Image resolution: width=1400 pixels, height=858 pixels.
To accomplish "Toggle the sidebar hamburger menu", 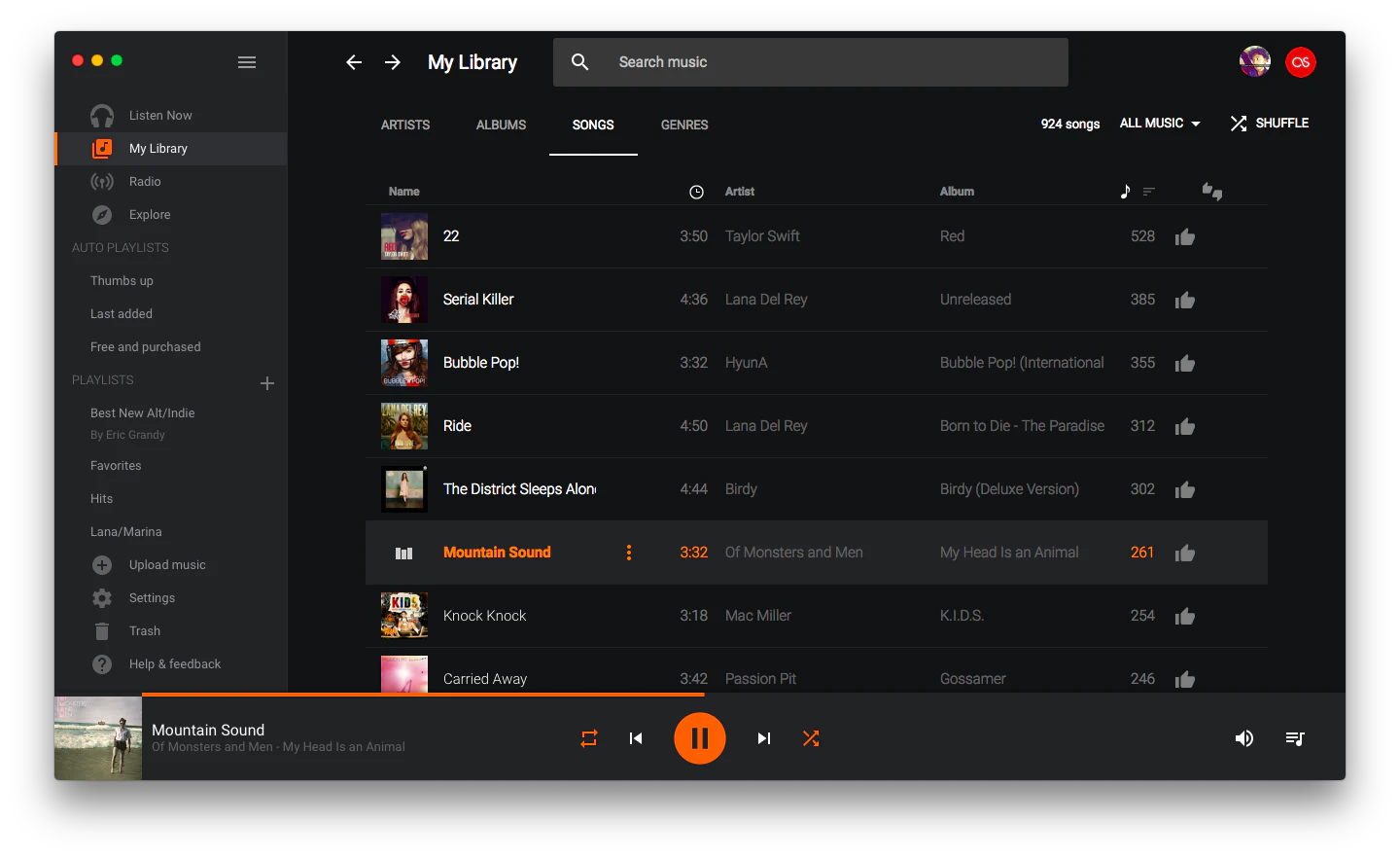I will pos(247,62).
